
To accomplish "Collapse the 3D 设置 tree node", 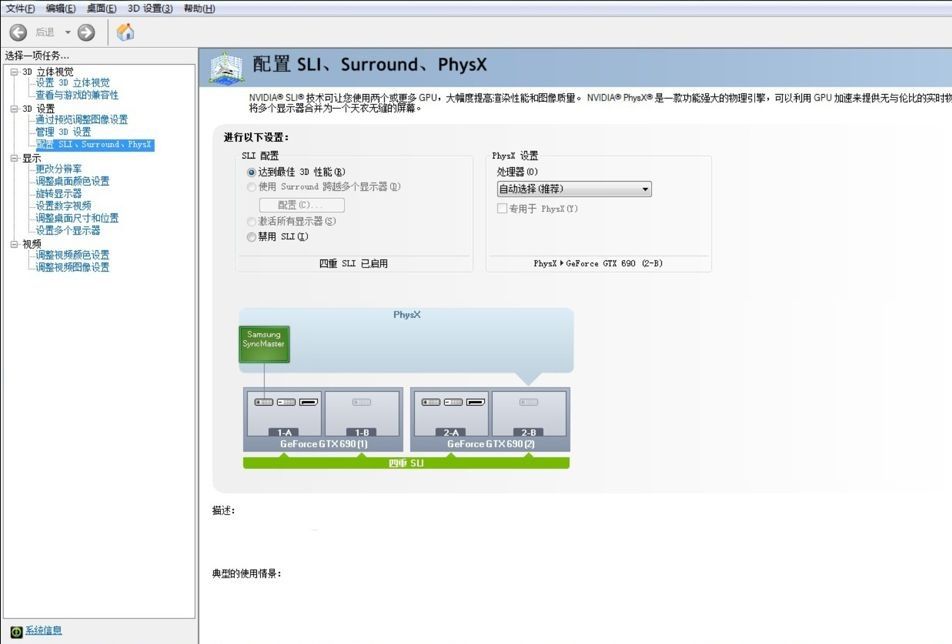I will pos(14,109).
